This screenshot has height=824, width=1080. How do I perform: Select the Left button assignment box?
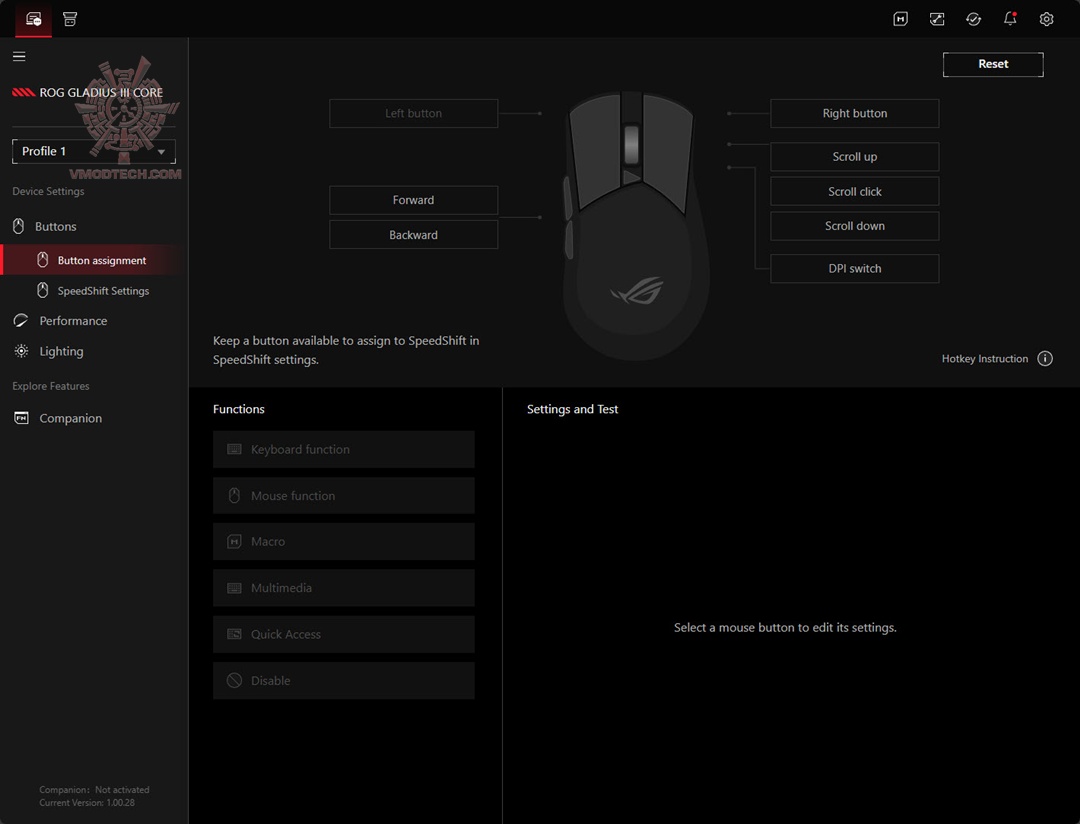[x=413, y=114]
